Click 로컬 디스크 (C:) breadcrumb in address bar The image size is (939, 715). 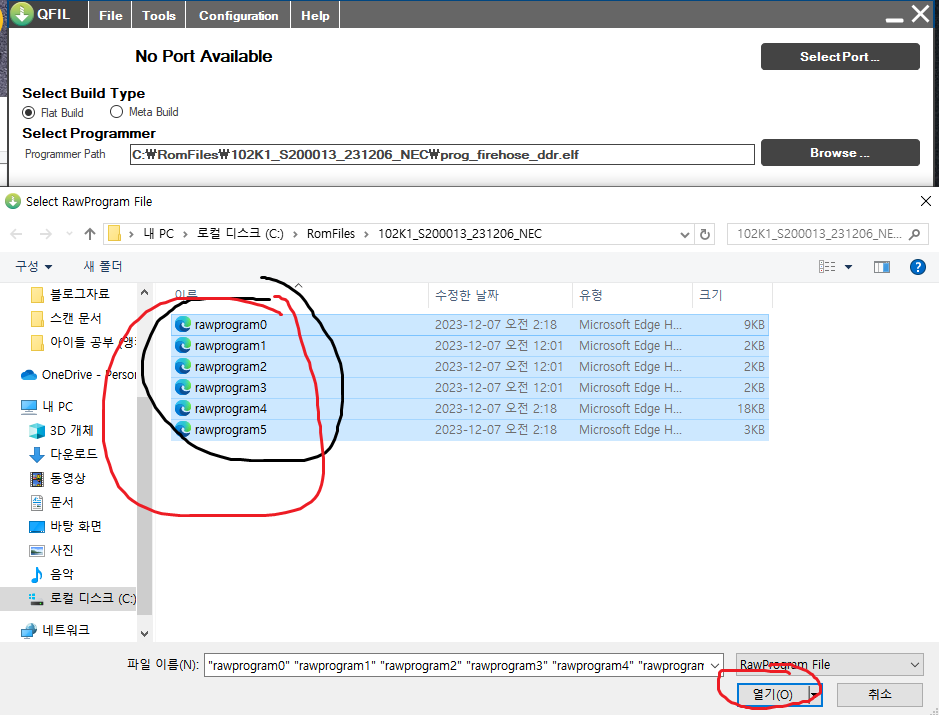coord(240,234)
